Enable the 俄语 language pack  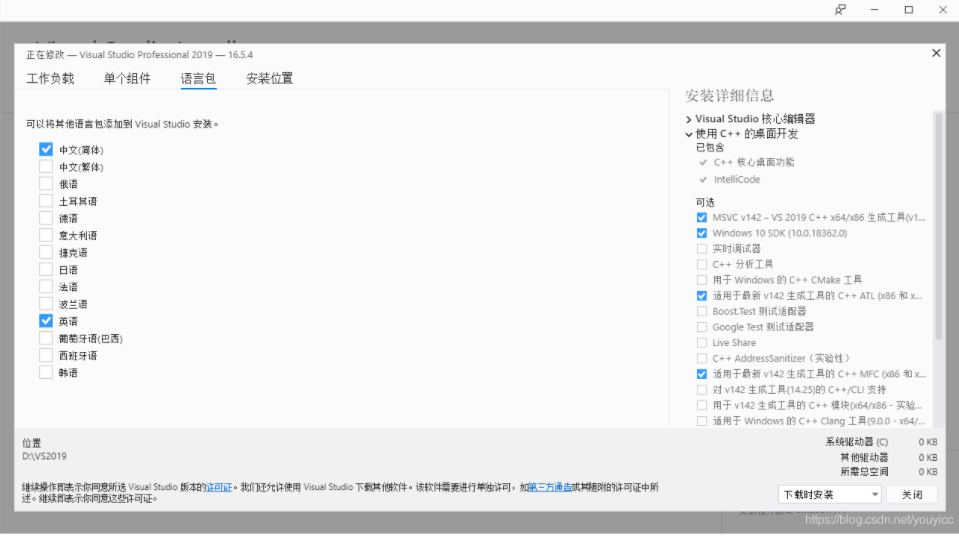[46, 183]
